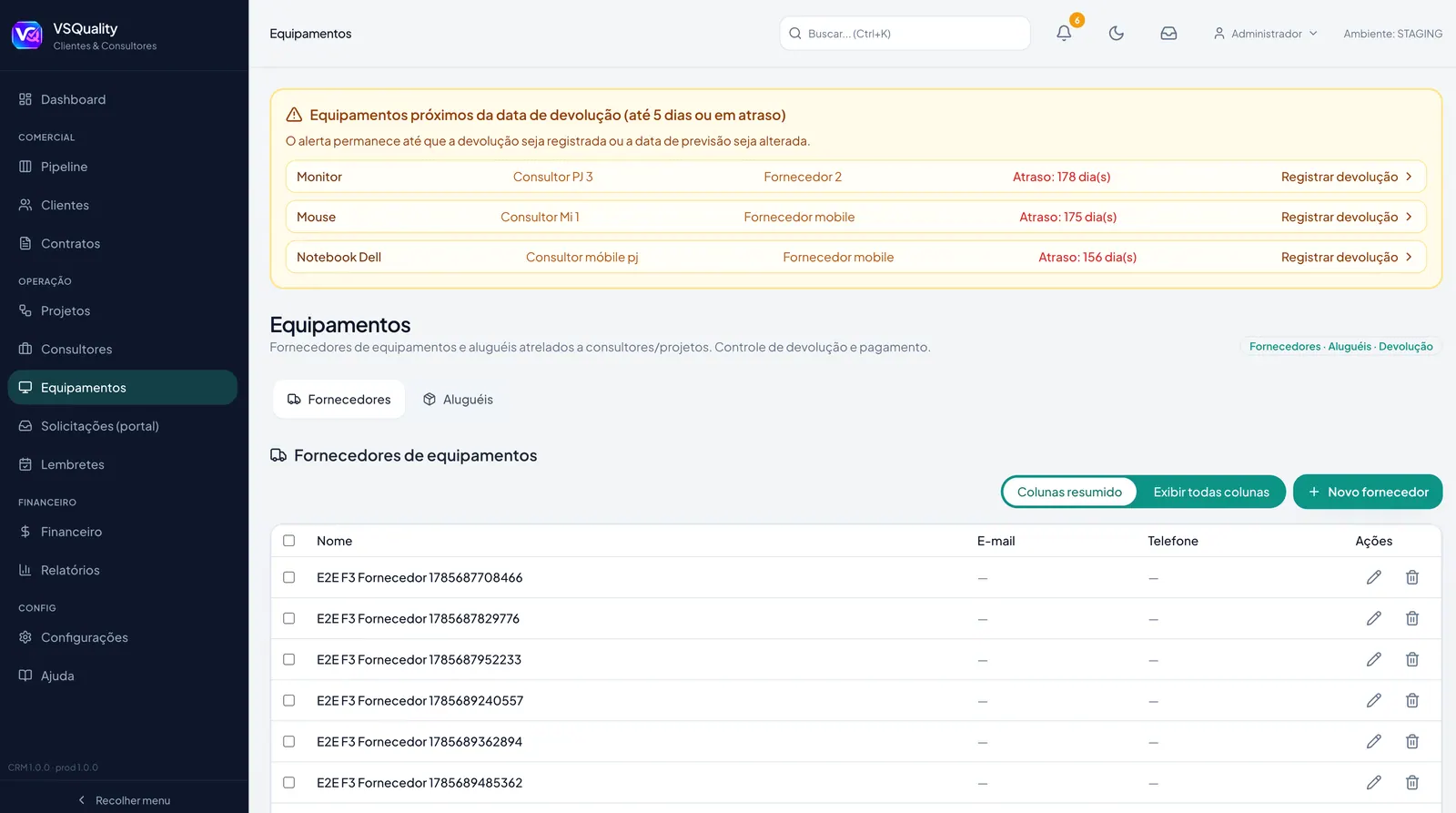Image resolution: width=1456 pixels, height=813 pixels.
Task: Open Clientes in the sidebar
Action: 123,205
